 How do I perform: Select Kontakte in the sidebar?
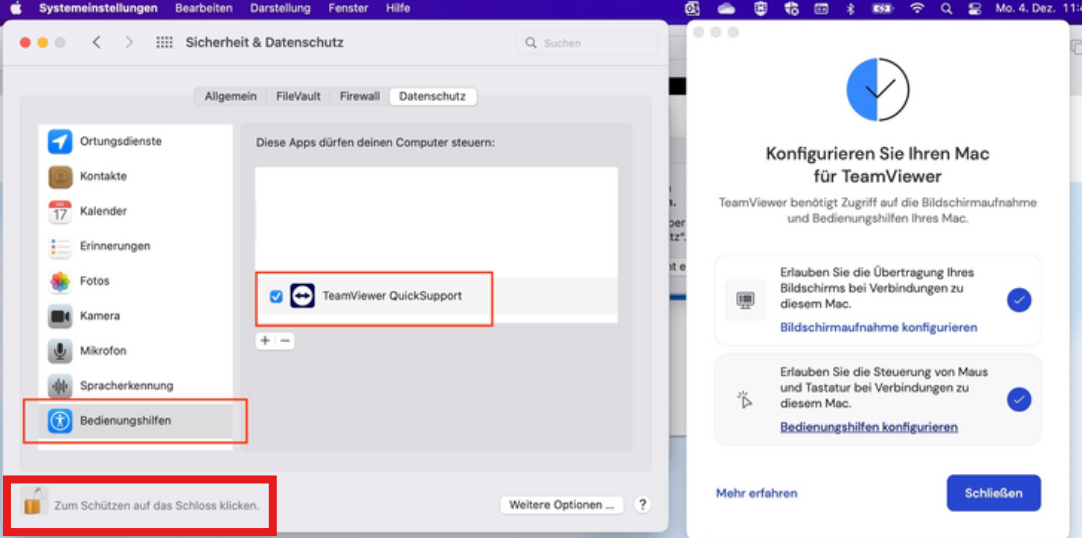[x=135, y=177]
